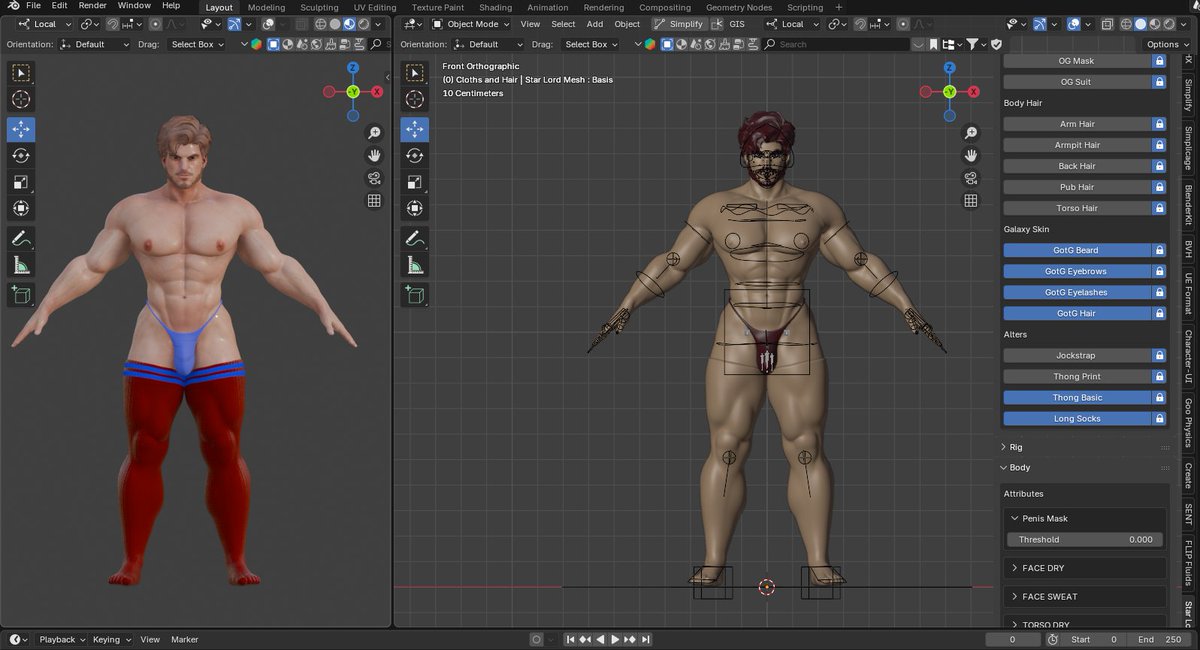This screenshot has height=650, width=1200.
Task: Click the GotG Hair button
Action: click(x=1077, y=313)
